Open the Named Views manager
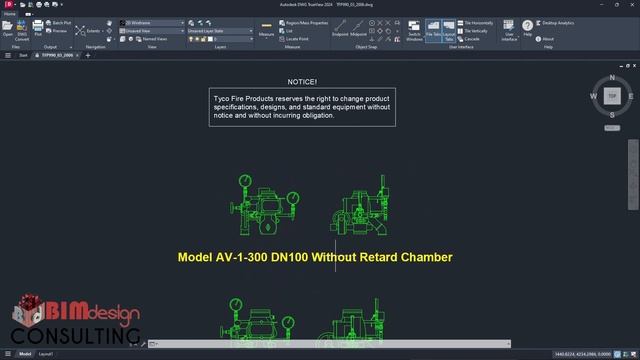The image size is (640, 360). [x=151, y=39]
